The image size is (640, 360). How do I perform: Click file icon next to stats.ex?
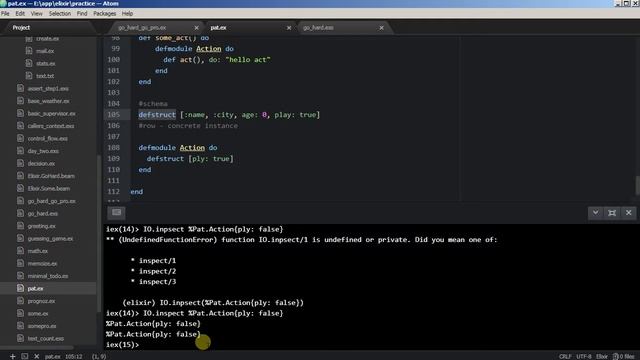point(29,63)
